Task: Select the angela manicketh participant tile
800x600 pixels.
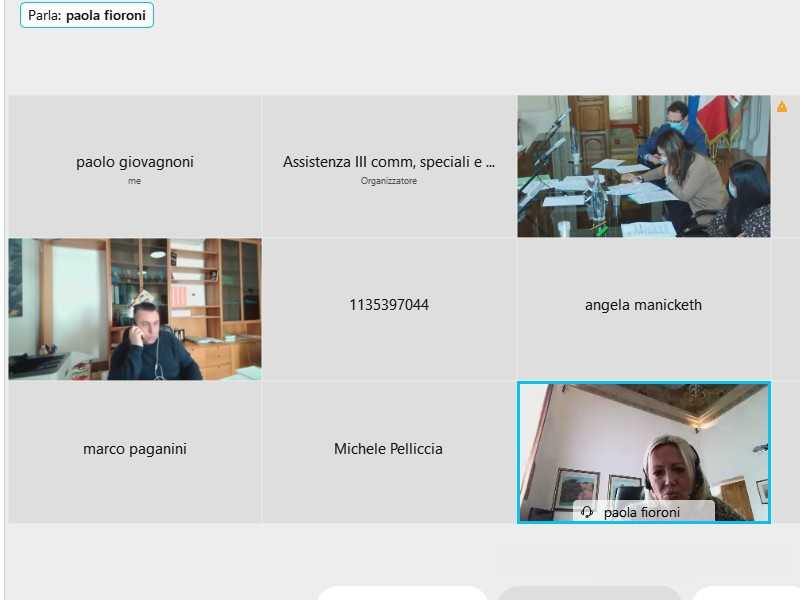Action: (x=643, y=309)
